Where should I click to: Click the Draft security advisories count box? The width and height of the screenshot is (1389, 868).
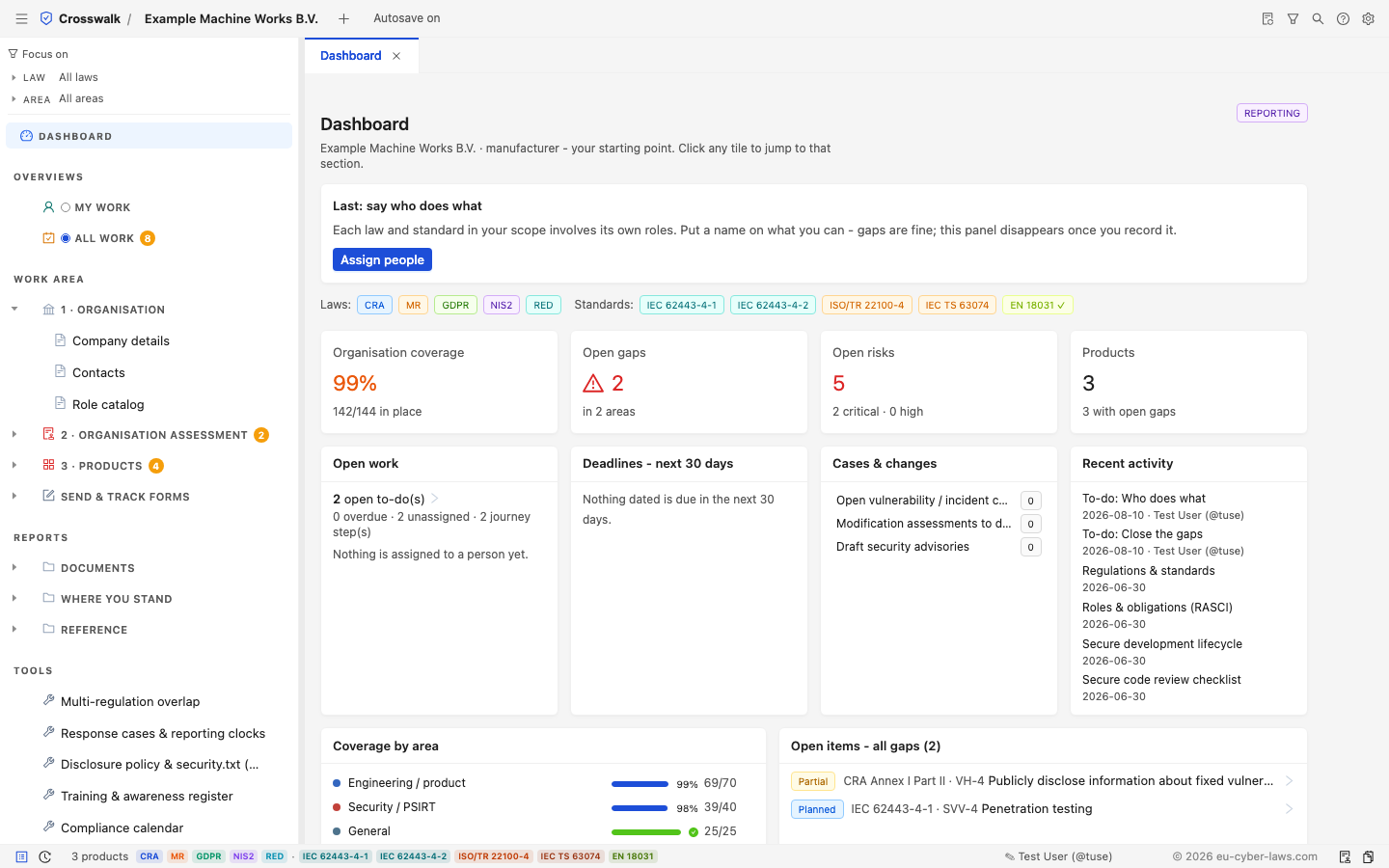pos(1030,547)
